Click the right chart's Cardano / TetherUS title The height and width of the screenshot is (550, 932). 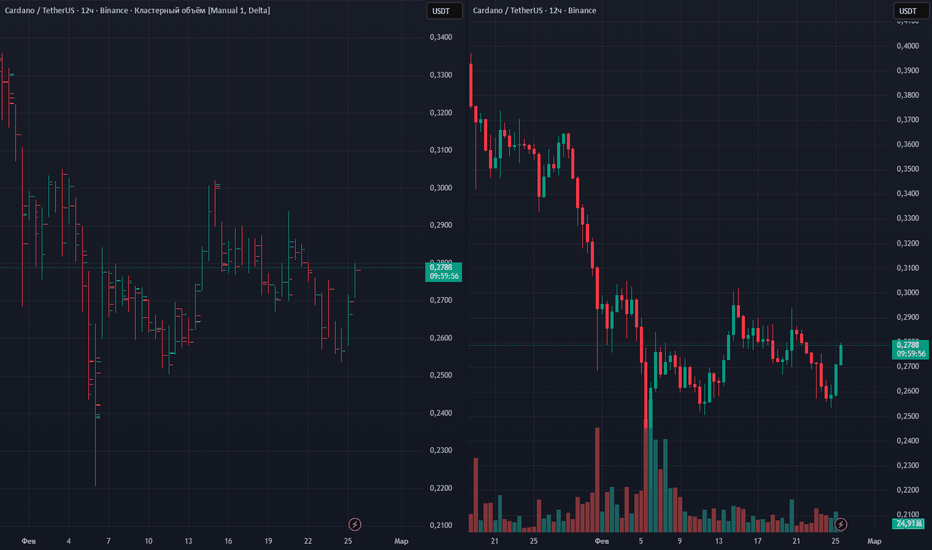[x=534, y=10]
